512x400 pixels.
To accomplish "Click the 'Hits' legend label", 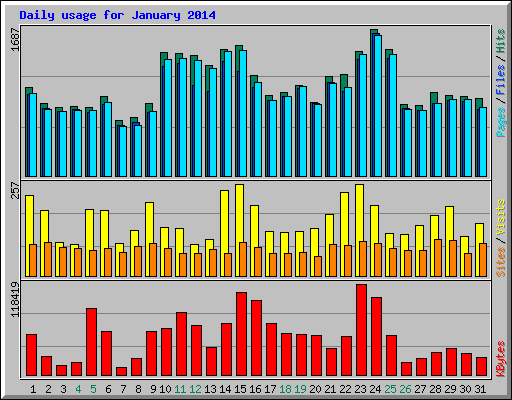I will point(501,41).
